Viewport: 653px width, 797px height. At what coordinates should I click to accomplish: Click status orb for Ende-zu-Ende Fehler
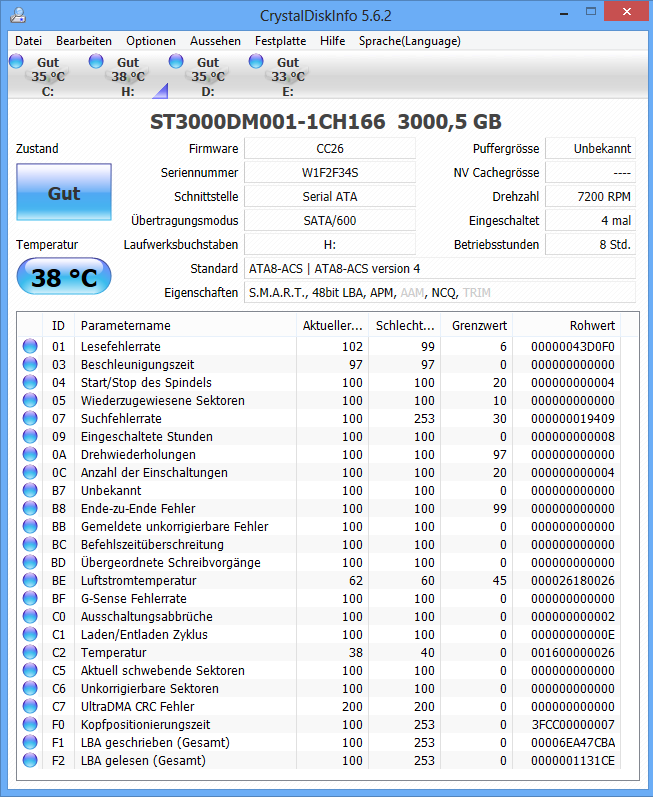[x=30, y=508]
